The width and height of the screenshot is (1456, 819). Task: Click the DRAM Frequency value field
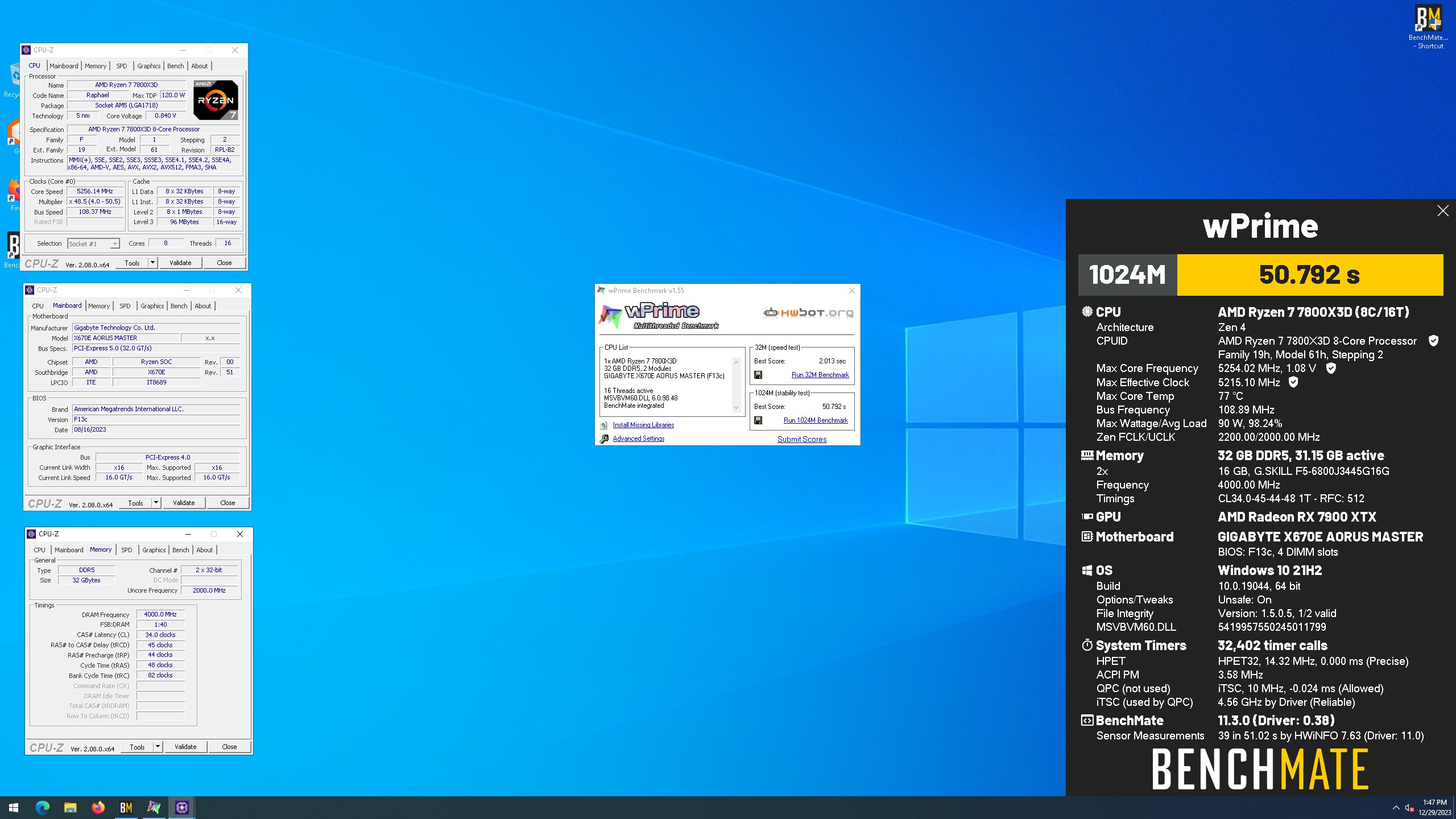point(160,614)
